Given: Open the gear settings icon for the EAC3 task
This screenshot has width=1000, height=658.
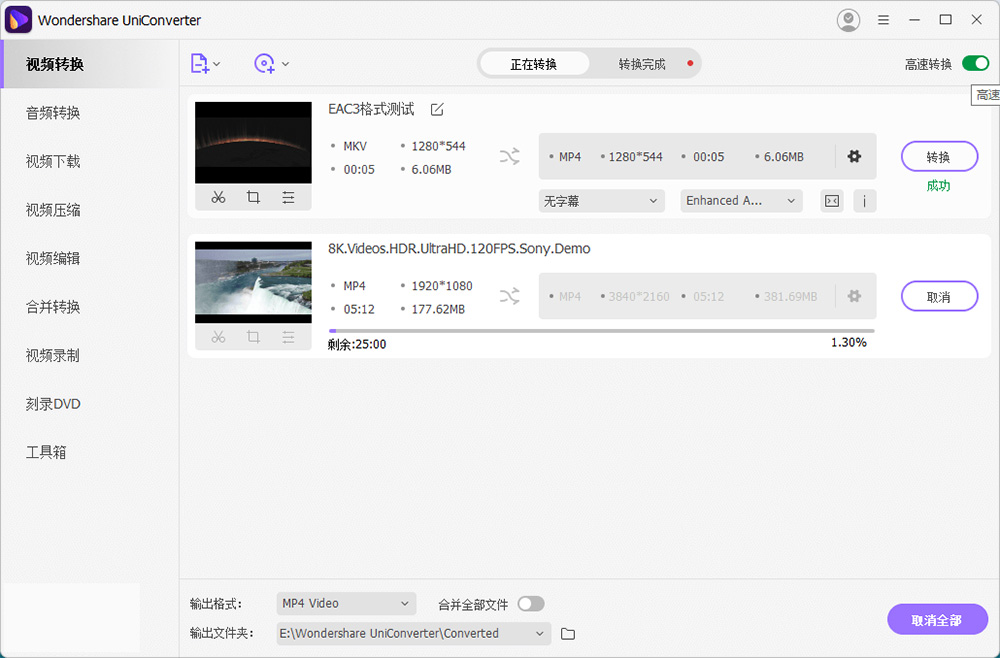Looking at the screenshot, I should [856, 156].
